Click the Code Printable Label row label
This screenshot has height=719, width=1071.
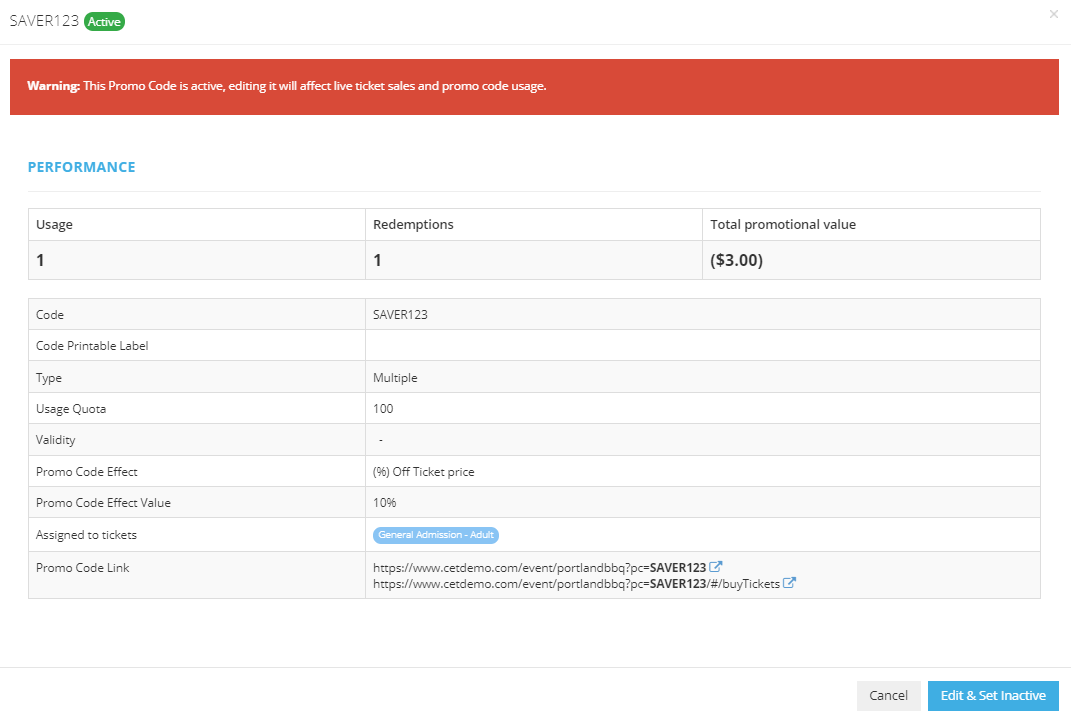(x=92, y=346)
